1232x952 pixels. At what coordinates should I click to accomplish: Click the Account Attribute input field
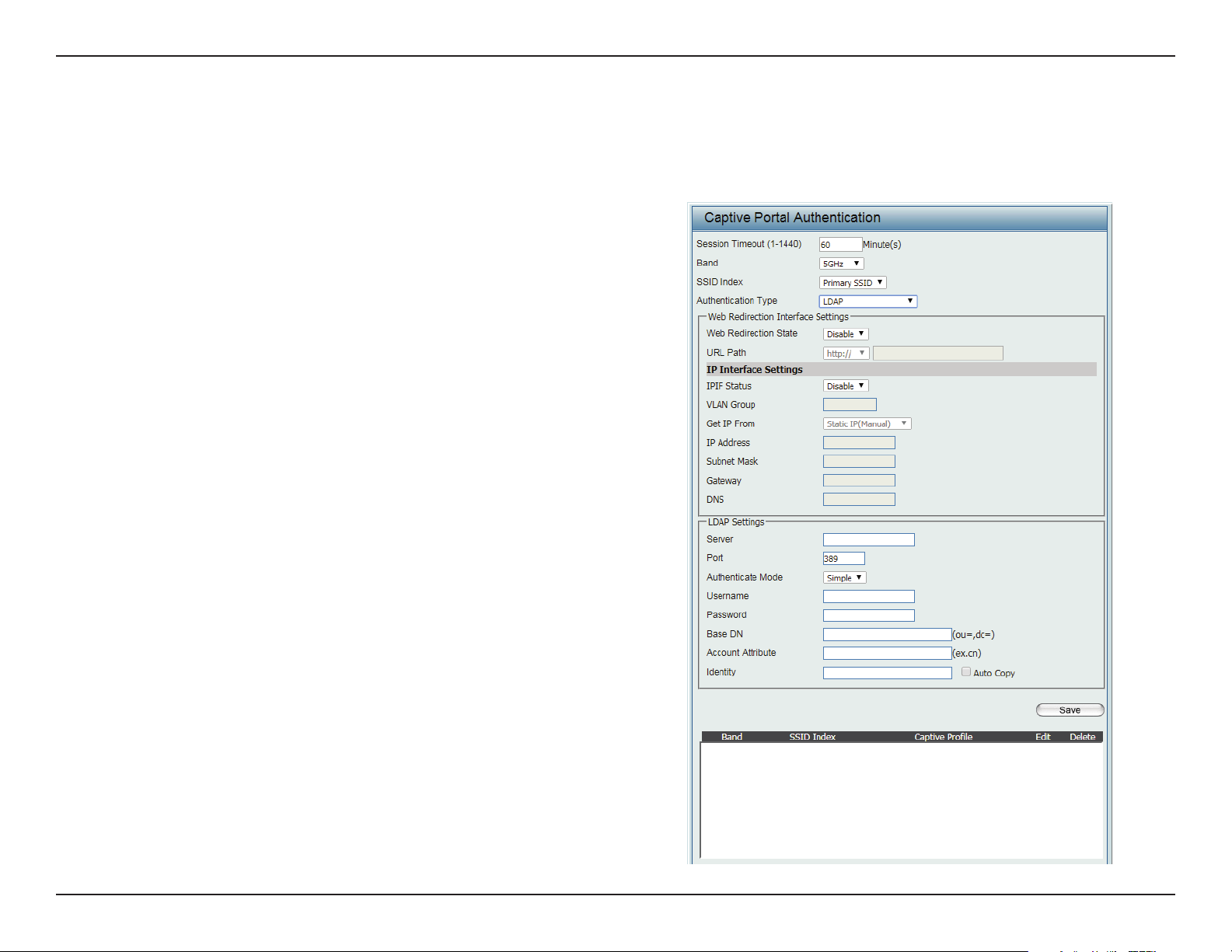pos(888,654)
